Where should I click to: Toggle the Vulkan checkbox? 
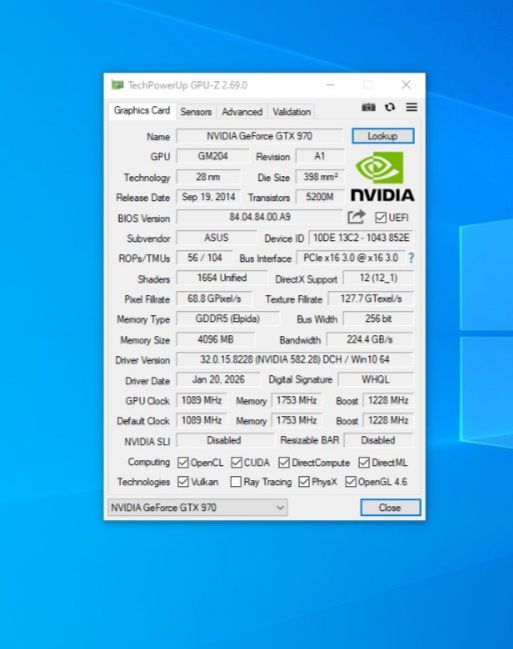(x=183, y=482)
